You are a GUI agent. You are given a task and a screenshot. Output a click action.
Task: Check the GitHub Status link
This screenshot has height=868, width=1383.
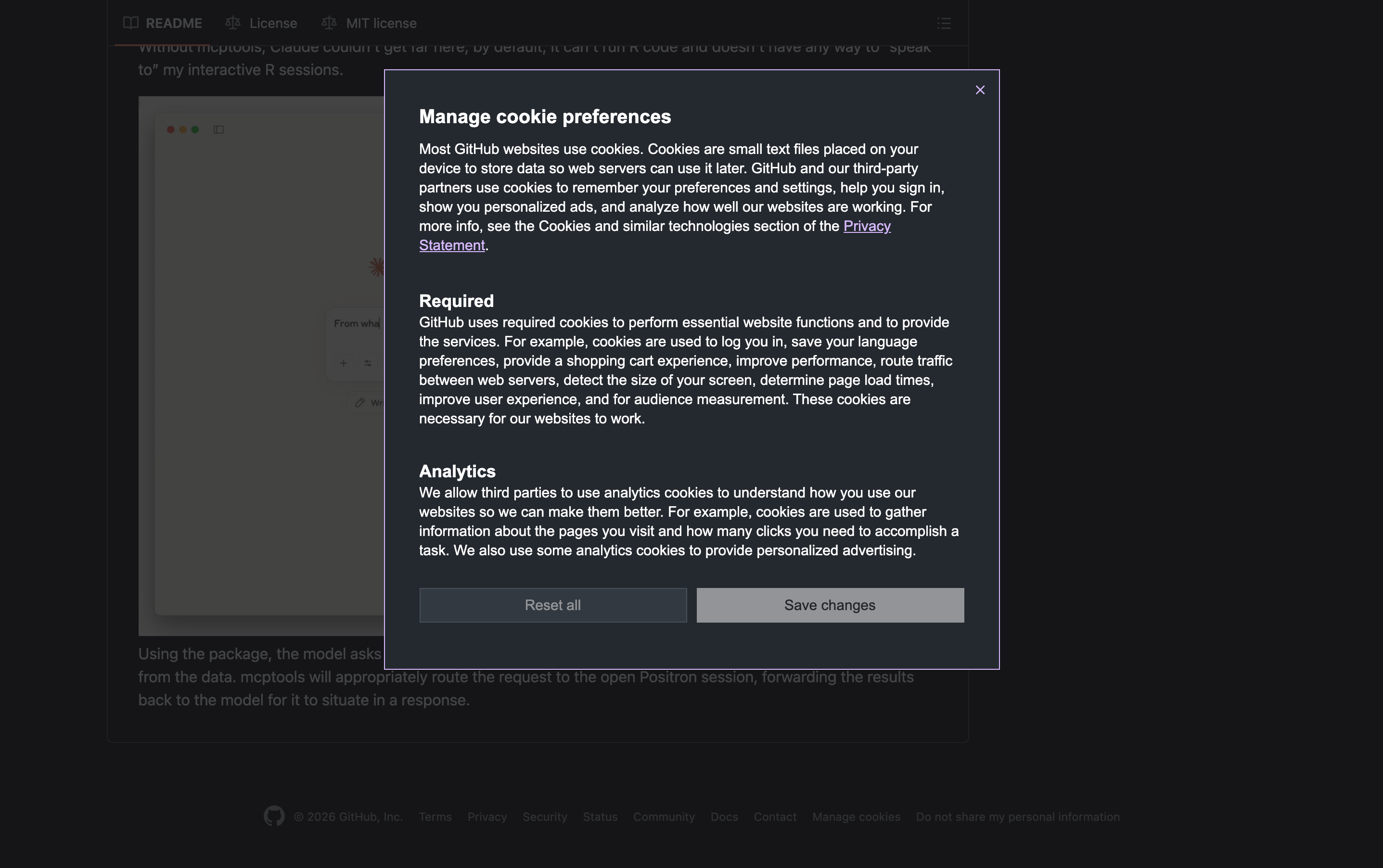(600, 817)
